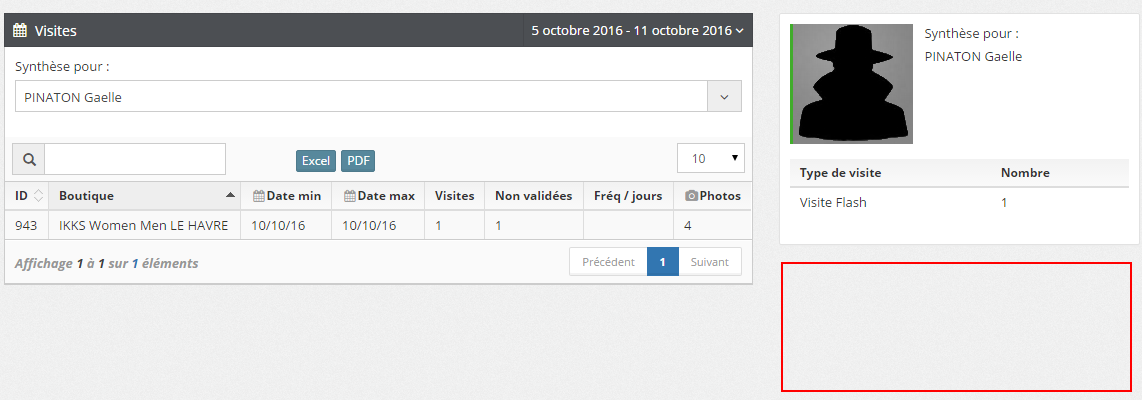The height and width of the screenshot is (400, 1142).
Task: Sort by the Non validées column header
Action: pyautogui.click(x=533, y=196)
